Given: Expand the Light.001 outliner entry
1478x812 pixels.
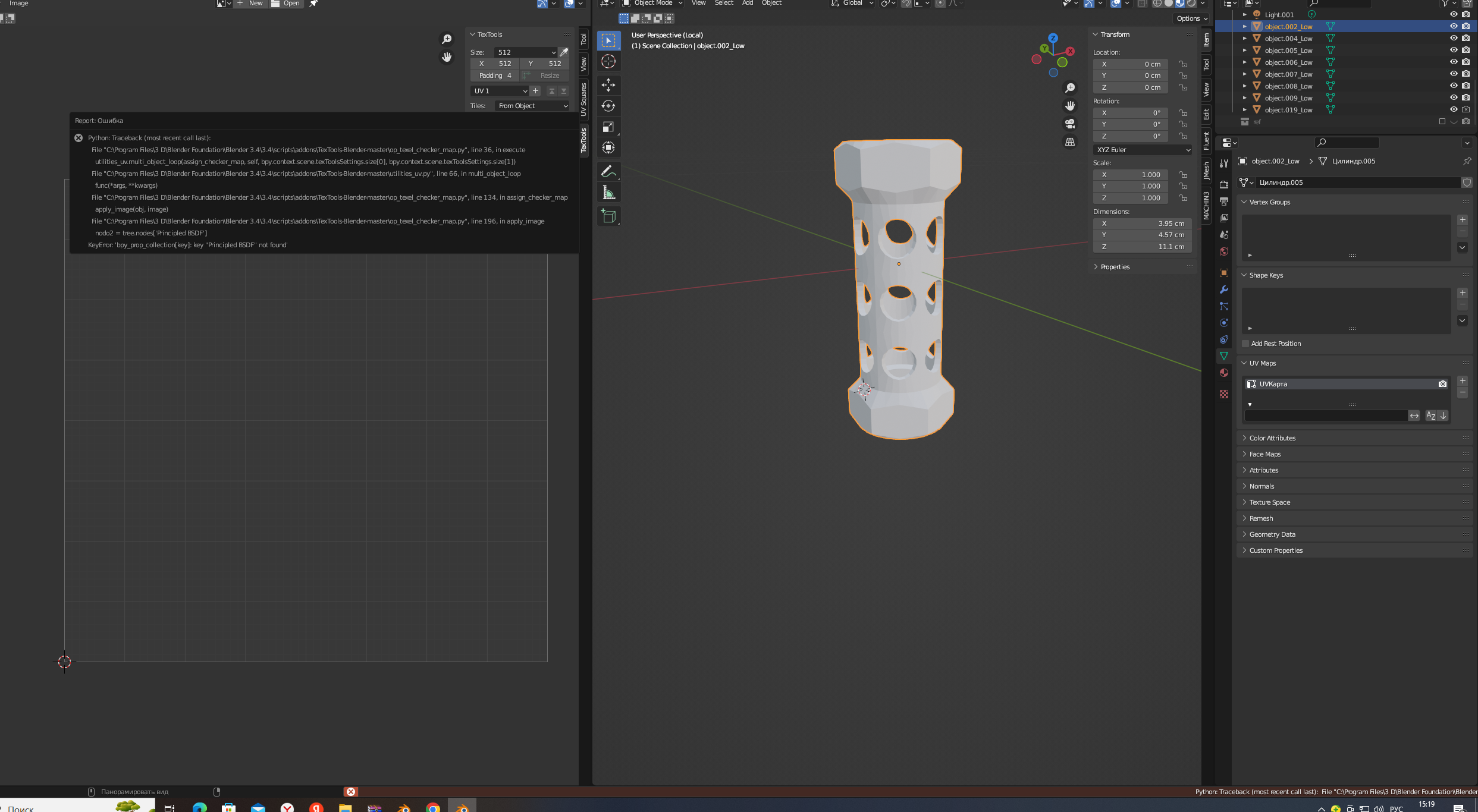Looking at the screenshot, I should click(x=1245, y=14).
